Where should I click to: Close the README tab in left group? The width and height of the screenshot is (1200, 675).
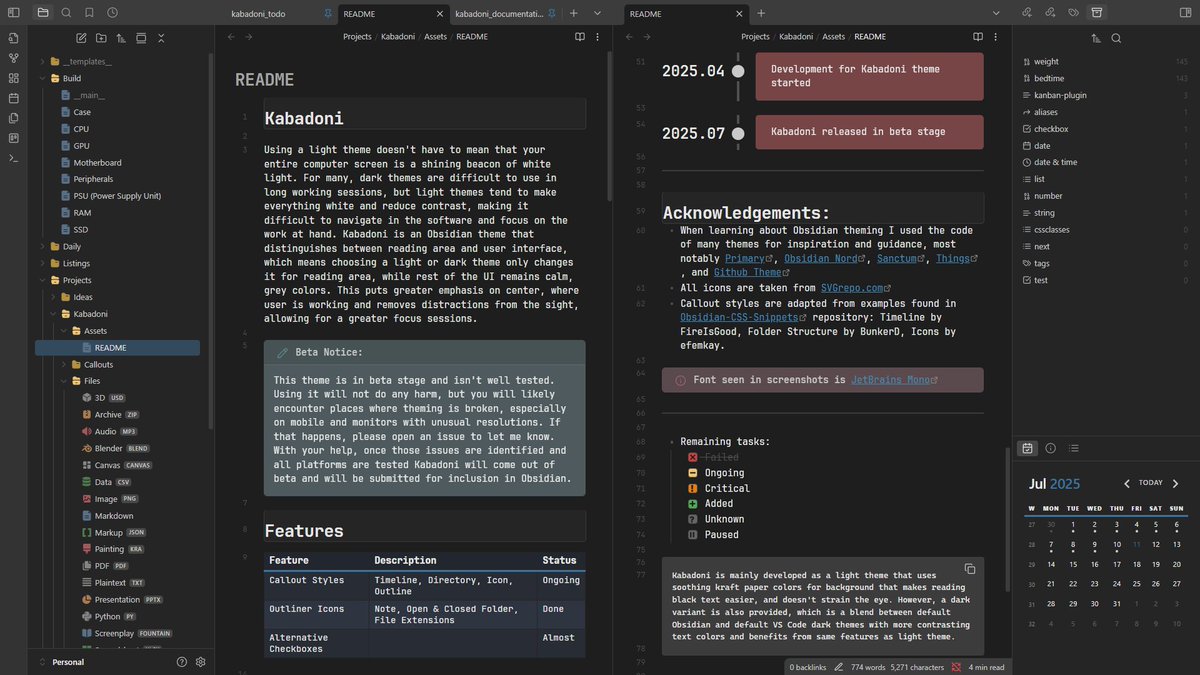439,14
